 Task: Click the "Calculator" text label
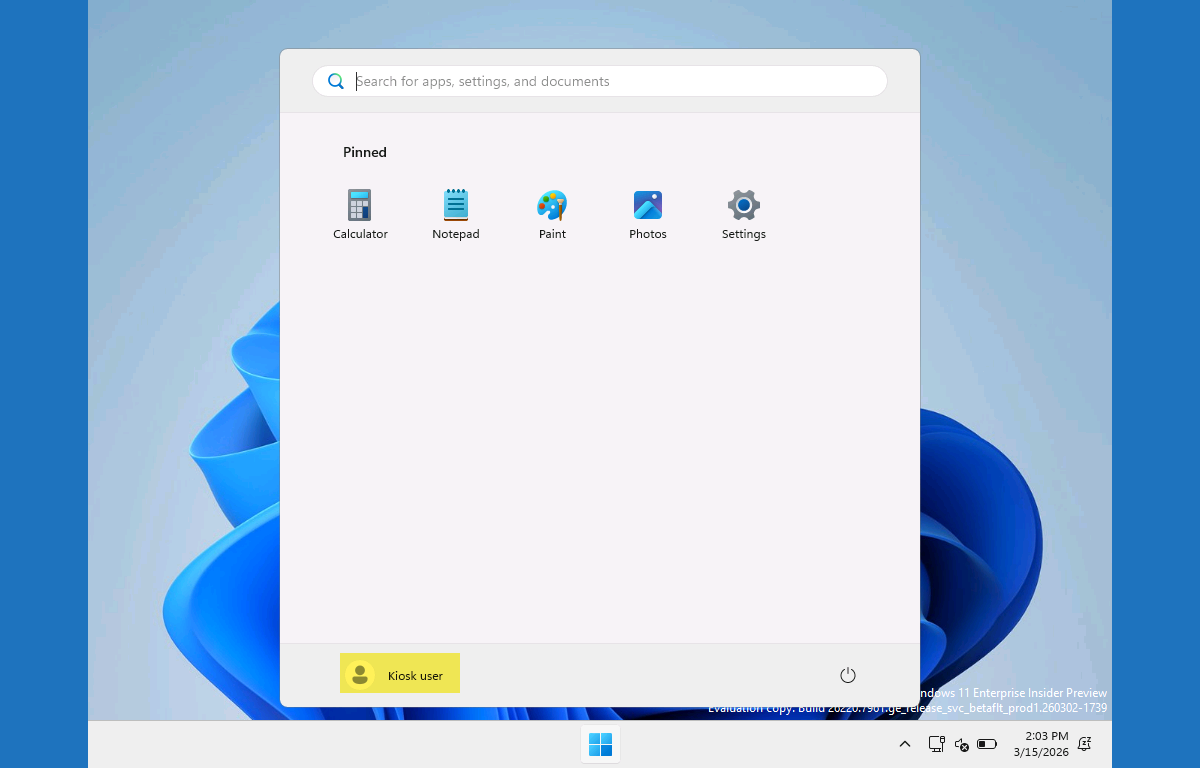tap(360, 234)
